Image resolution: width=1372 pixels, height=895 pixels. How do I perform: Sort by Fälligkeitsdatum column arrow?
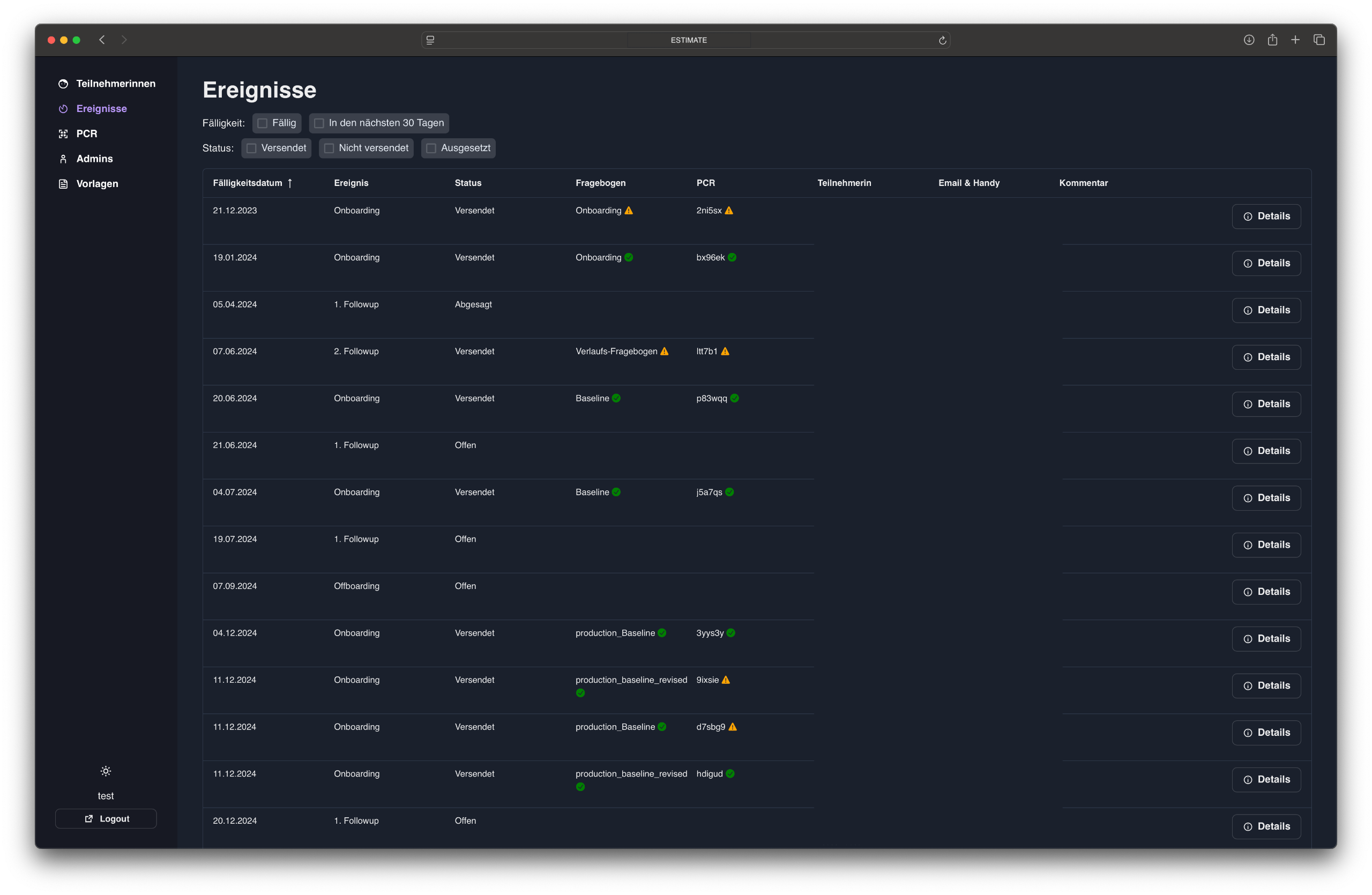click(x=290, y=183)
